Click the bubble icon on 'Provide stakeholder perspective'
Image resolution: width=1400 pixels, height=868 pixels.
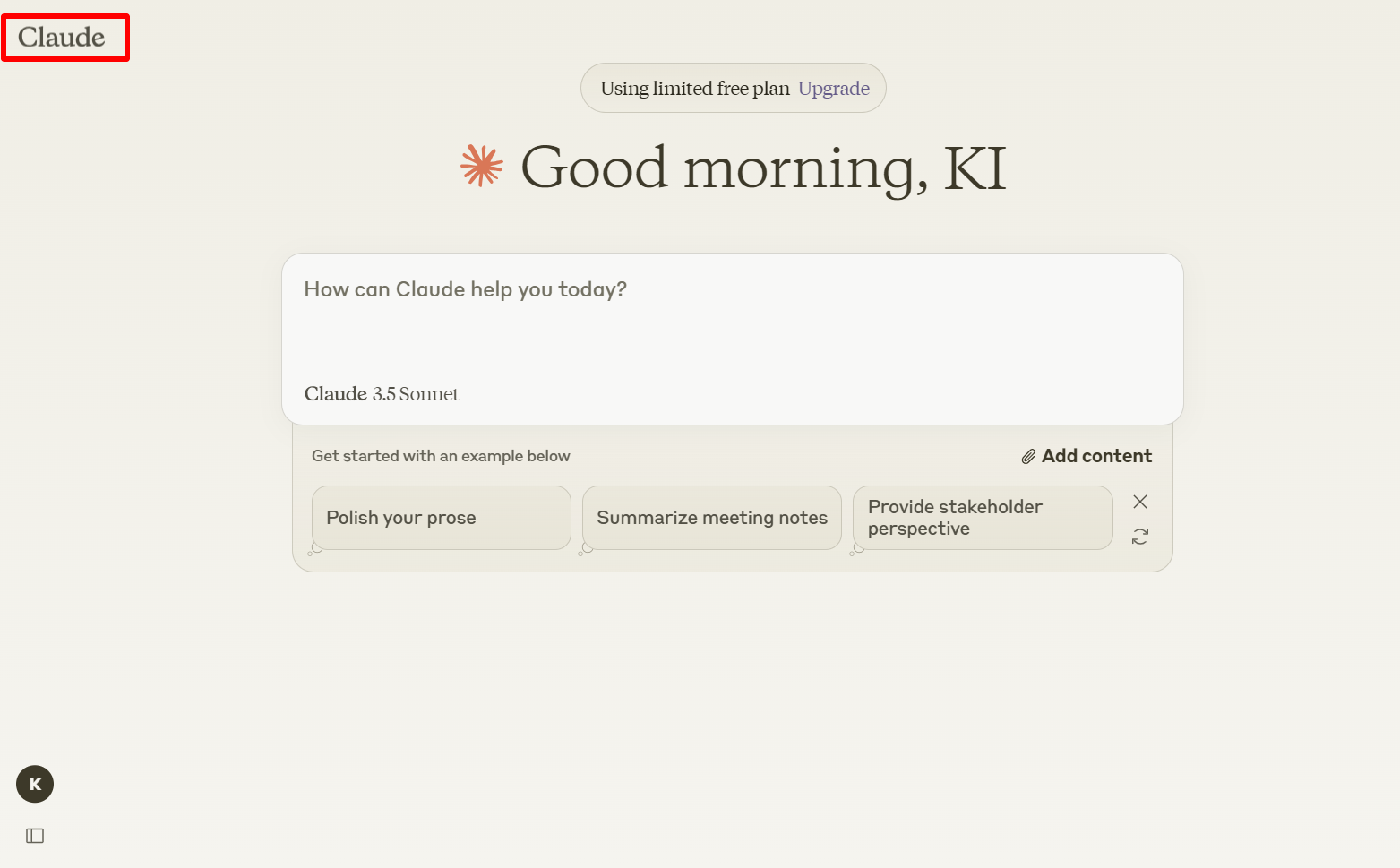pyautogui.click(x=857, y=549)
